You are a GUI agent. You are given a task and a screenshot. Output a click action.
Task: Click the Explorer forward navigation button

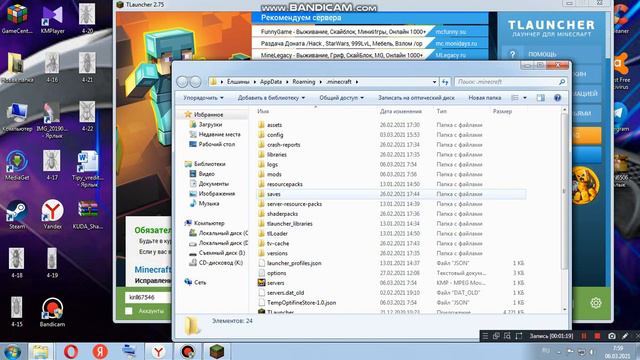tap(196, 82)
